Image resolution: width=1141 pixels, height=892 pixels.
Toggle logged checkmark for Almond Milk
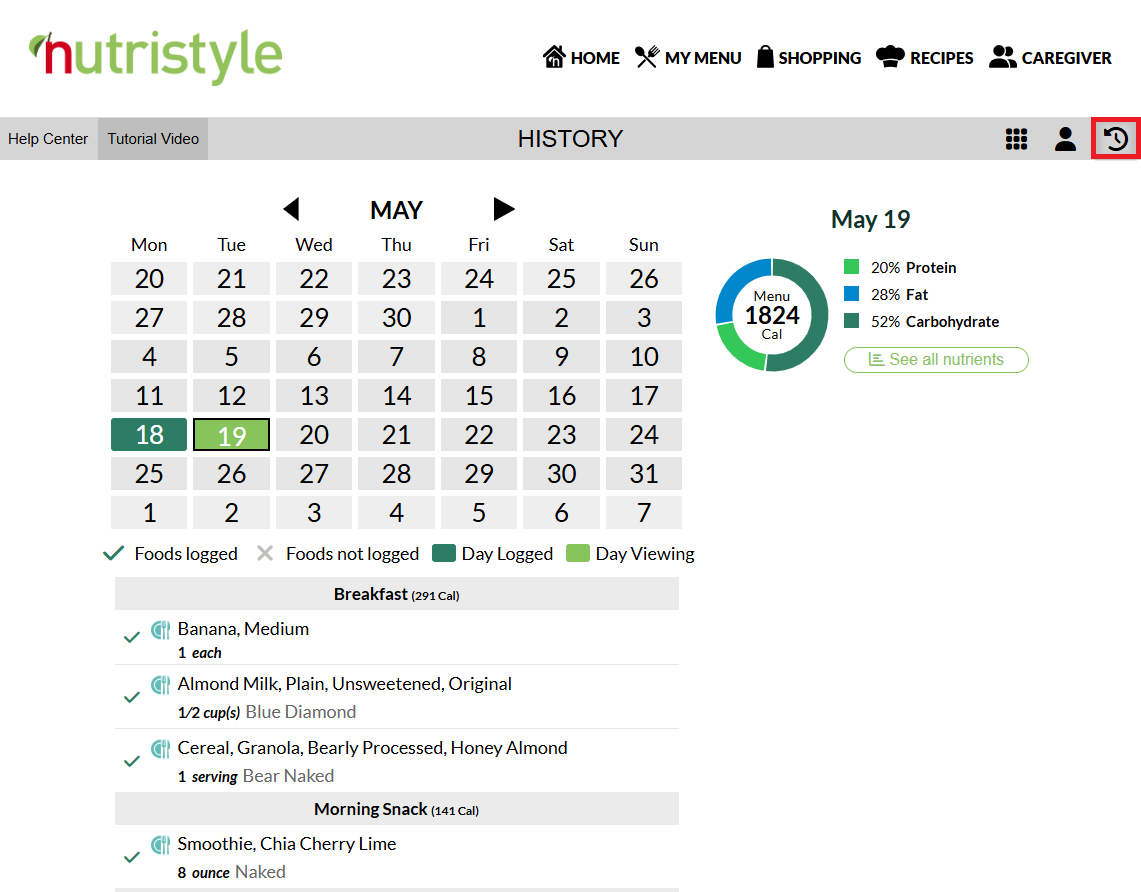click(132, 697)
